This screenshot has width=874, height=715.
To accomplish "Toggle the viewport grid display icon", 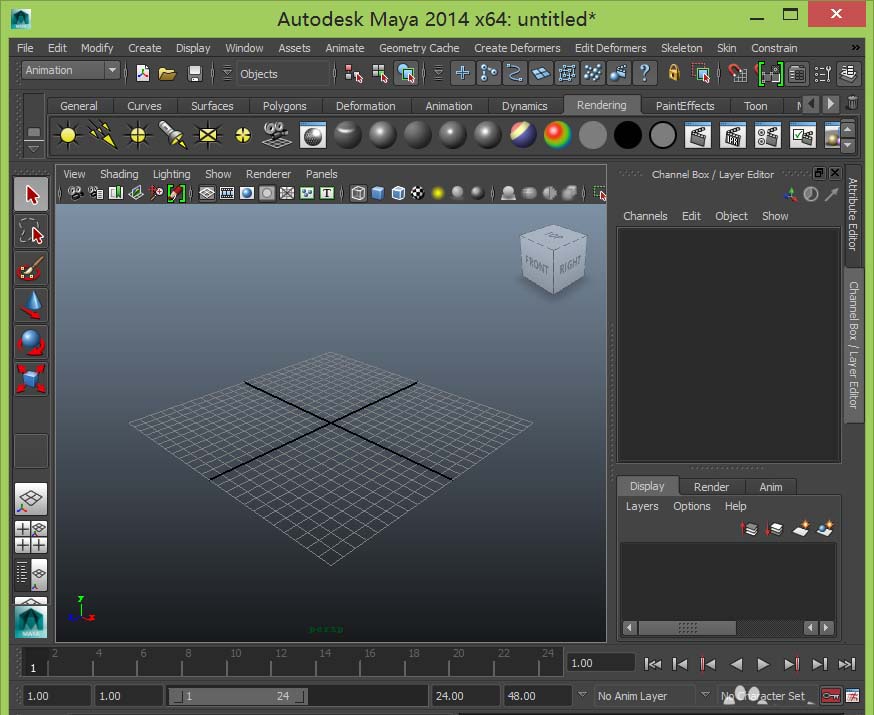I will 207,193.
